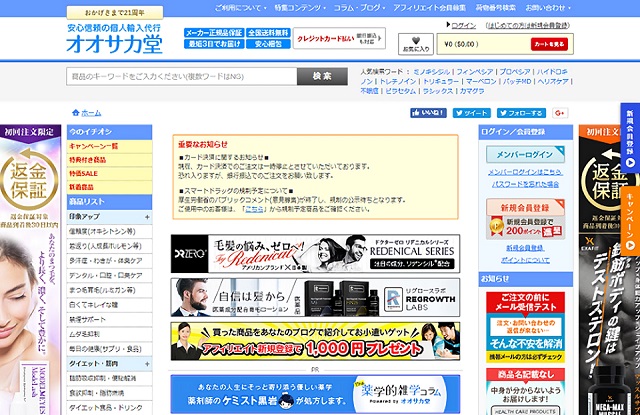Screen dimensions: 640x415
Task: Open the デンタル・口腔・口臭ケア category
Action: [109, 275]
